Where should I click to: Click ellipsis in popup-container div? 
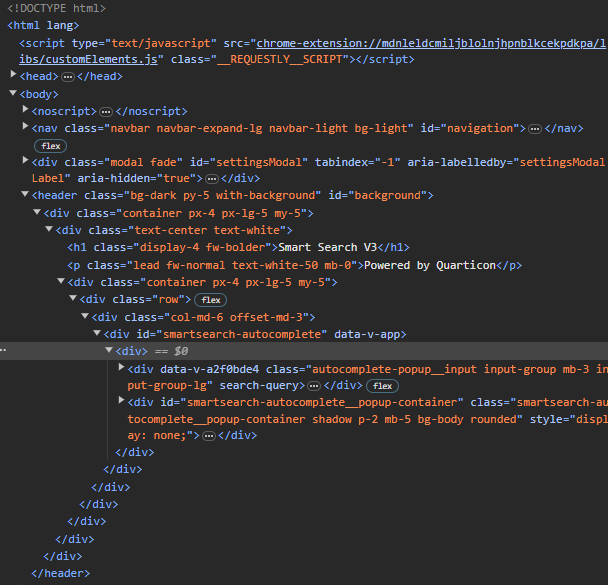209,436
